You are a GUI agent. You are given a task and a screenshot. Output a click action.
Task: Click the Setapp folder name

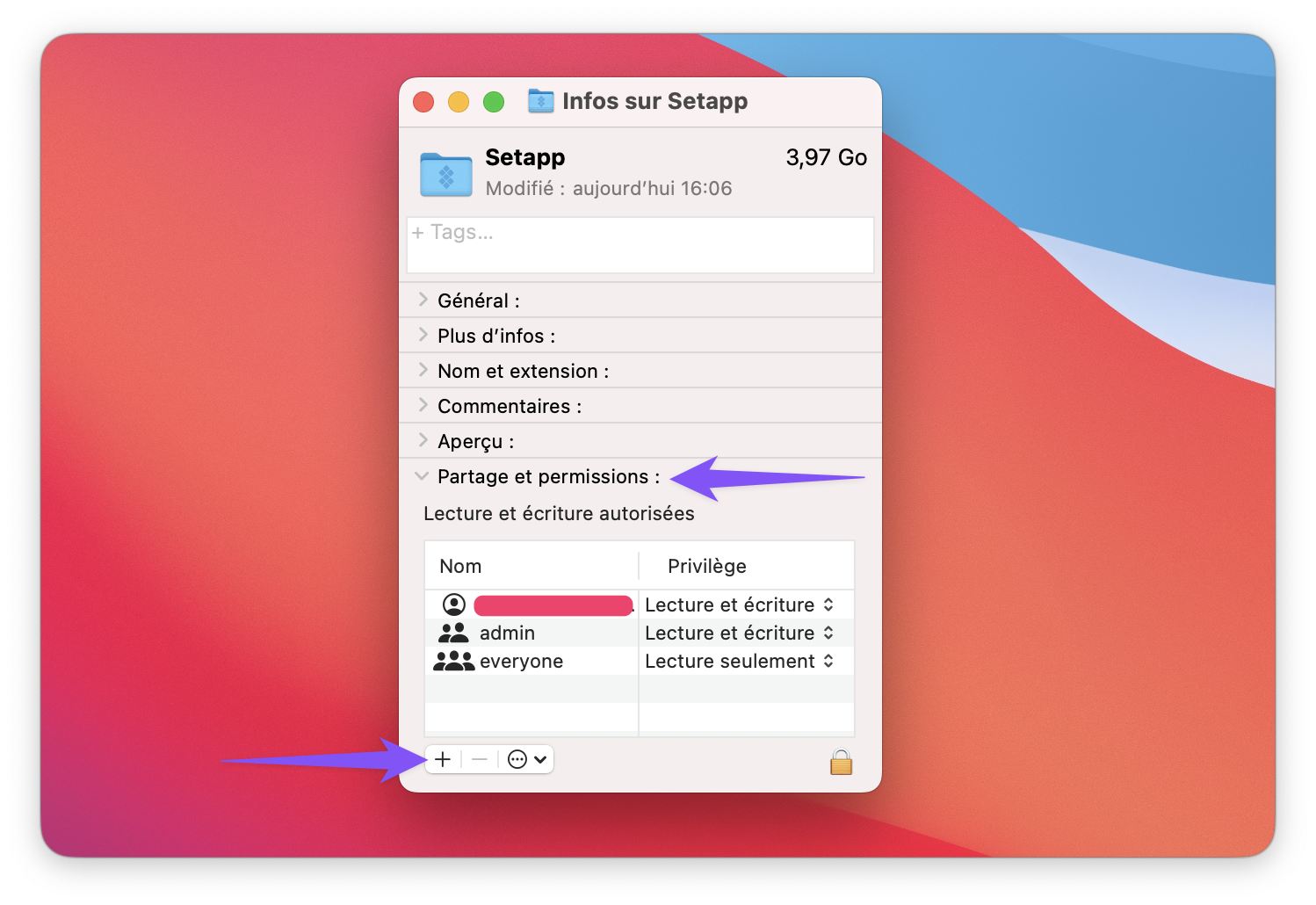(x=525, y=157)
